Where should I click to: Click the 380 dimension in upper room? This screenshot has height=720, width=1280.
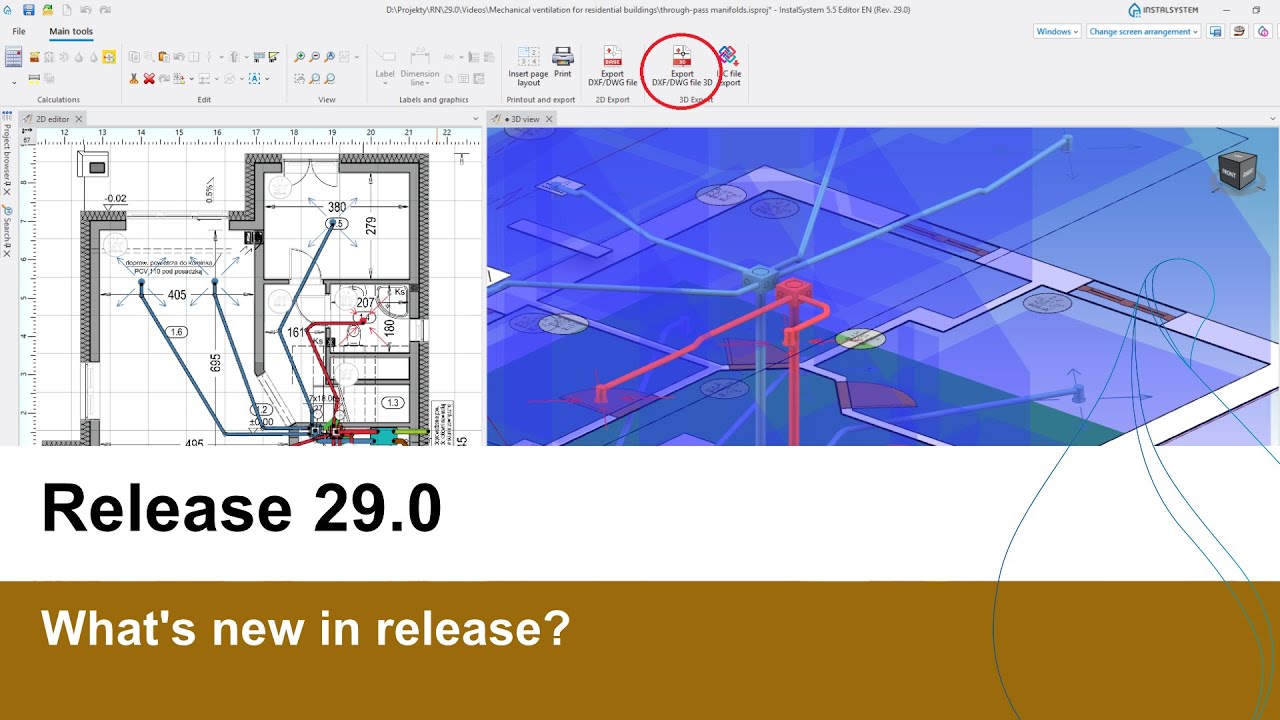tap(337, 208)
